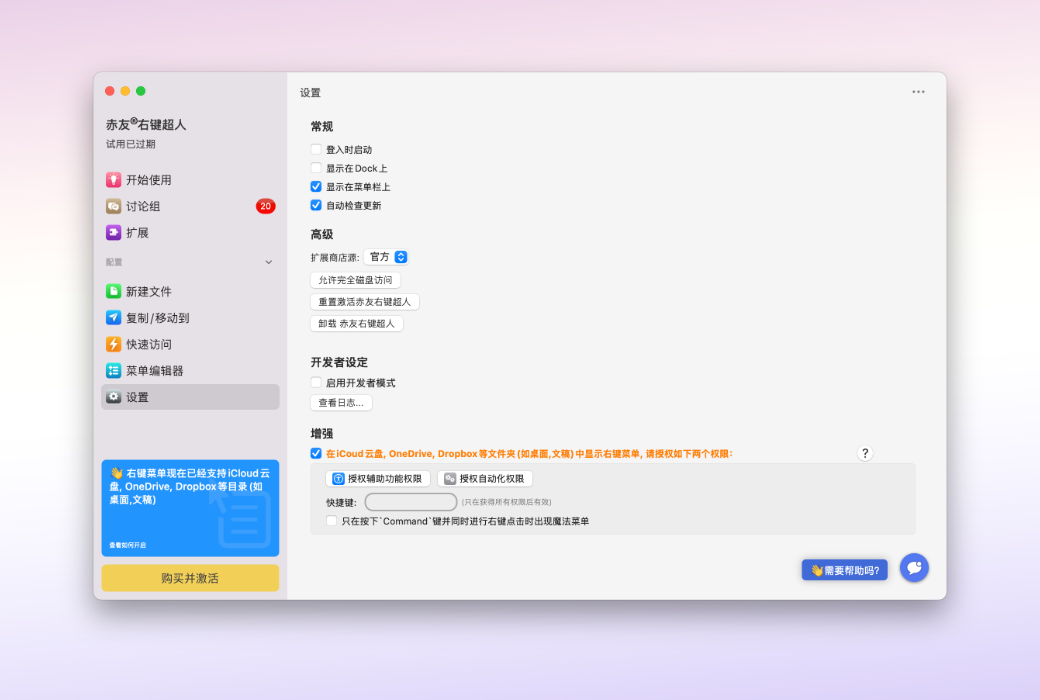Viewport: 1040px width, 700px height.
Task: Open the 开始使用 sidebar icon
Action: 113,180
